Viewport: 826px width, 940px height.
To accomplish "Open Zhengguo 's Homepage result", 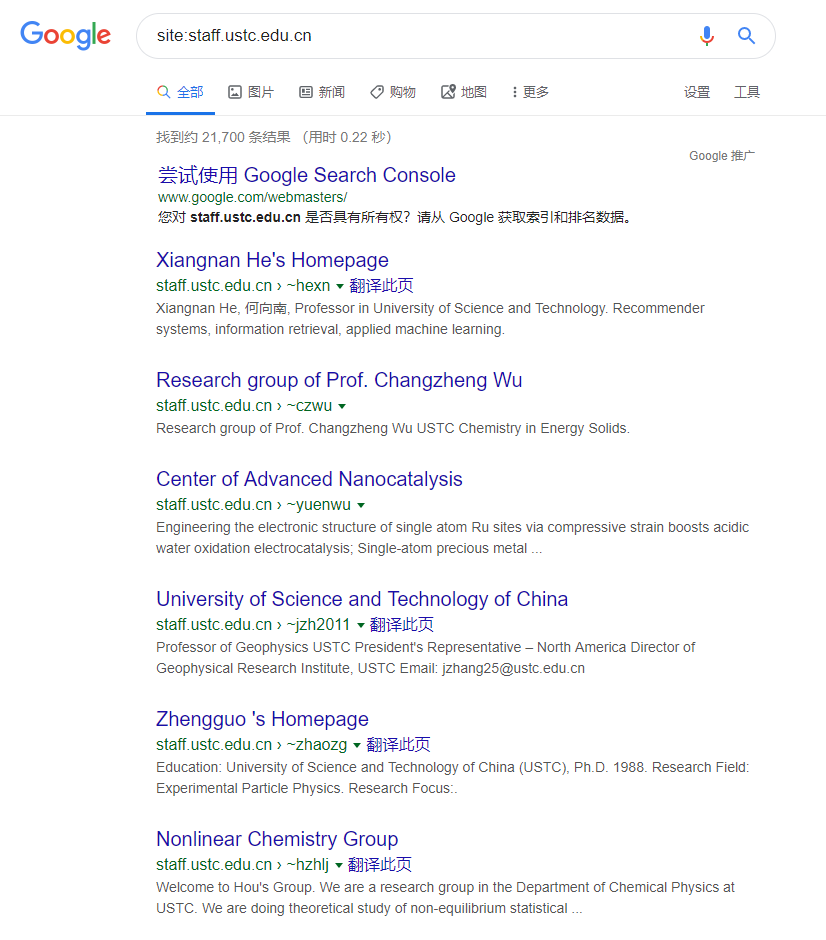I will pyautogui.click(x=263, y=719).
